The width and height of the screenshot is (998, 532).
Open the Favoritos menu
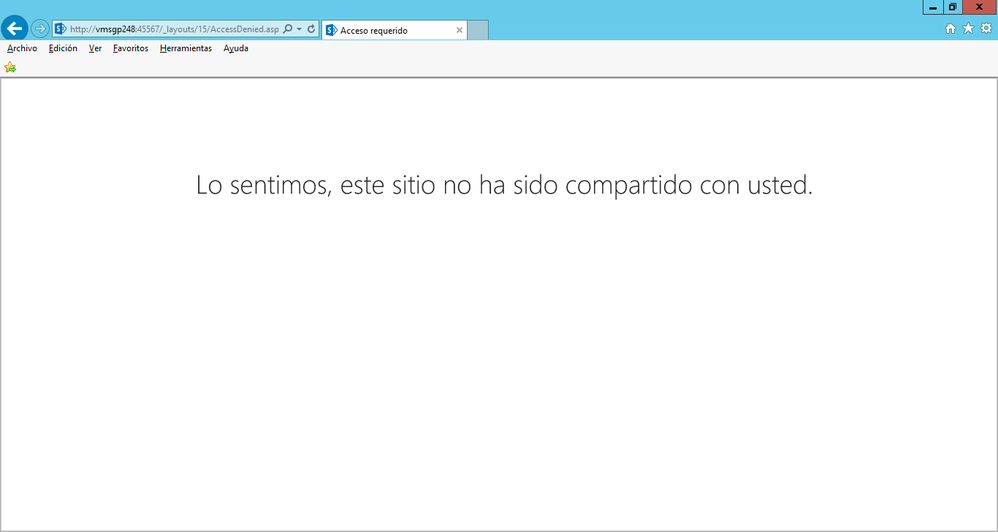(x=130, y=48)
